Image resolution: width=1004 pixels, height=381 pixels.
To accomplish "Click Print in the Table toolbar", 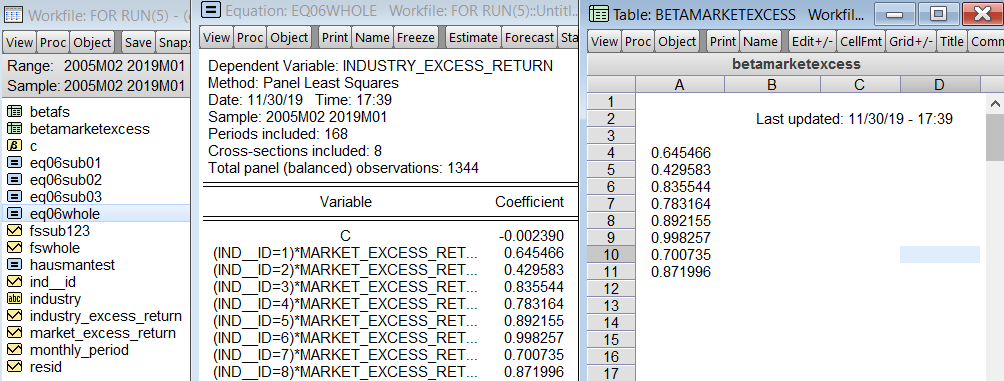I will 723,42.
